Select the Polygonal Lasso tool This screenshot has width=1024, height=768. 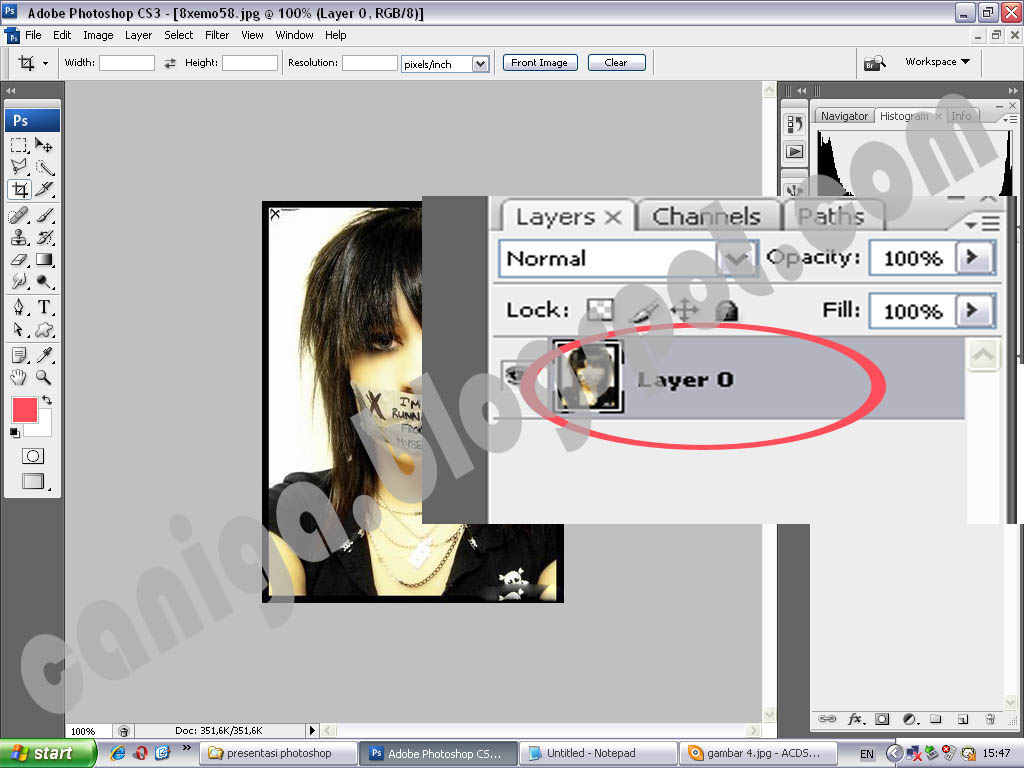(x=20, y=167)
